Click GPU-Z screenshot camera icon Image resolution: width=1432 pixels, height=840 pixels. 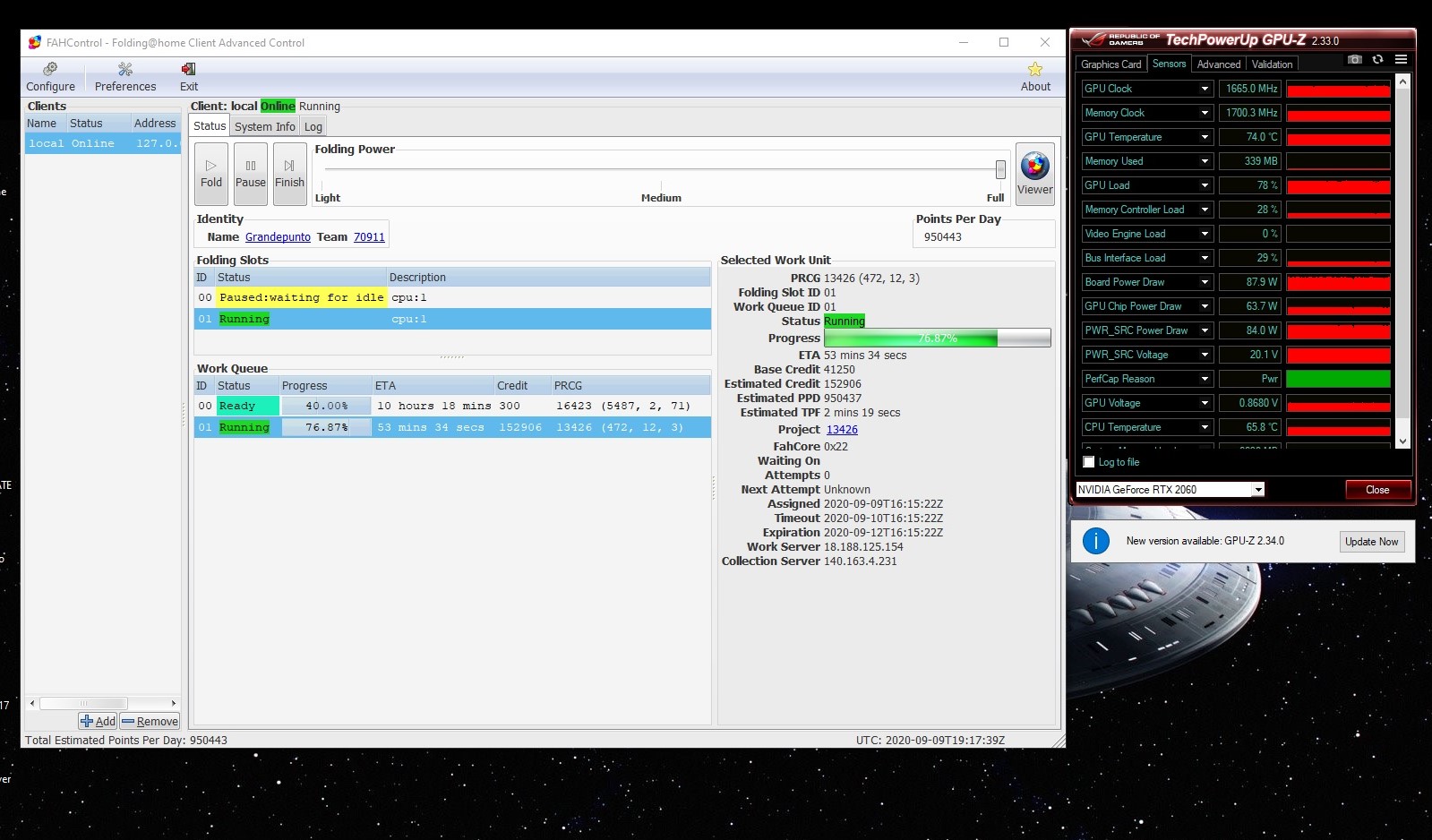pyautogui.click(x=1355, y=60)
